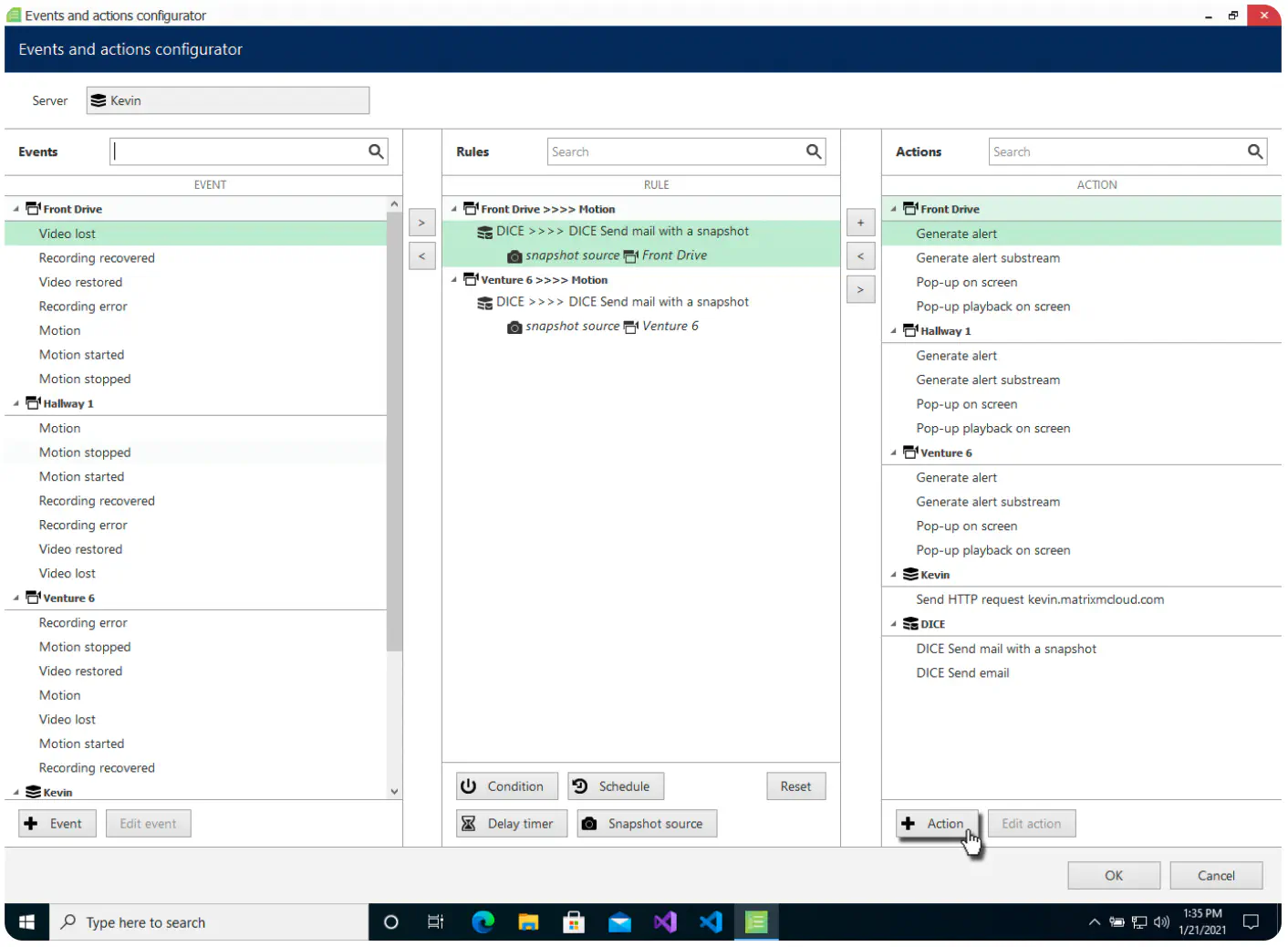Click the Front Drive camera icon in Events

coord(33,208)
